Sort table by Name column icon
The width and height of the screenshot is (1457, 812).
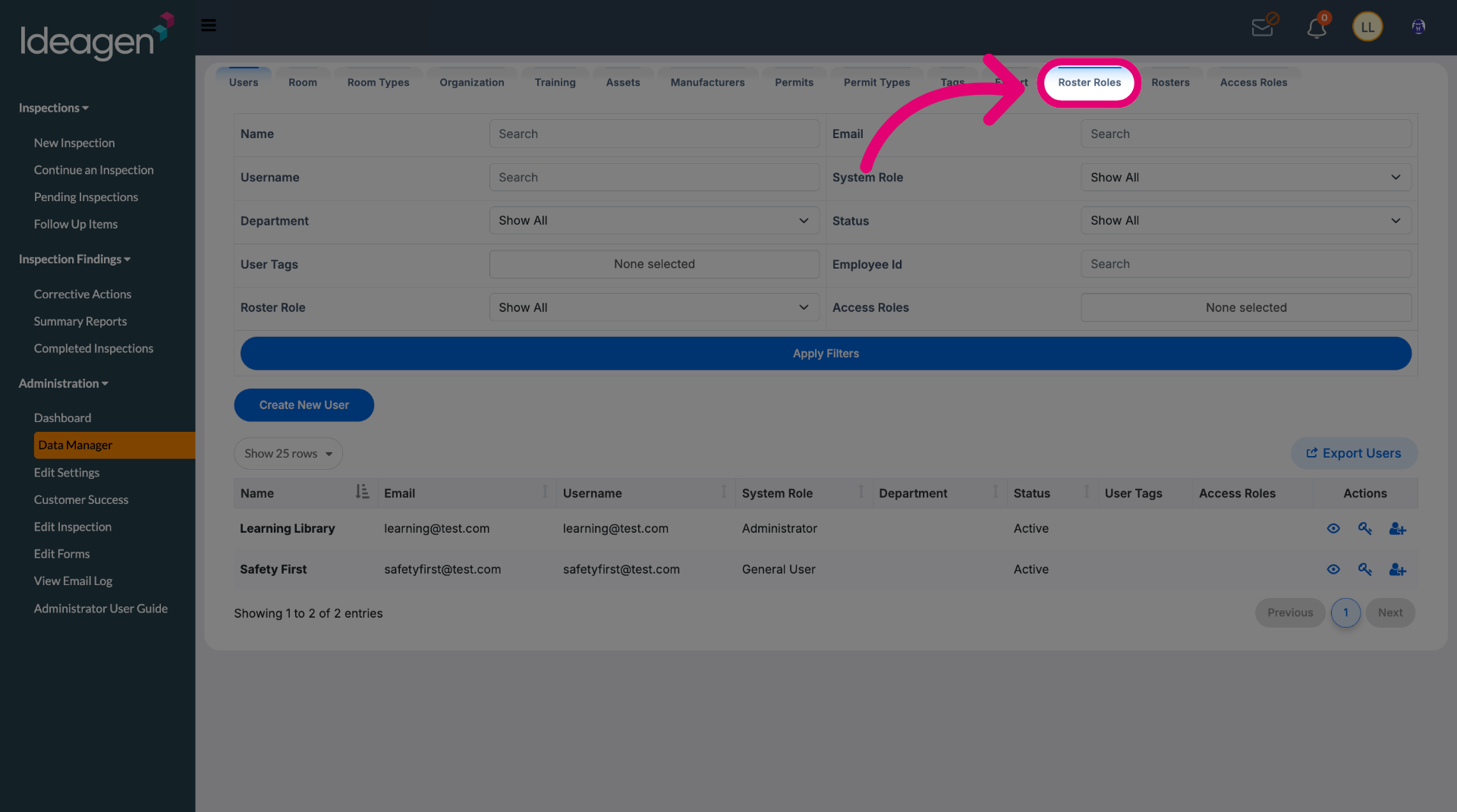[362, 493]
